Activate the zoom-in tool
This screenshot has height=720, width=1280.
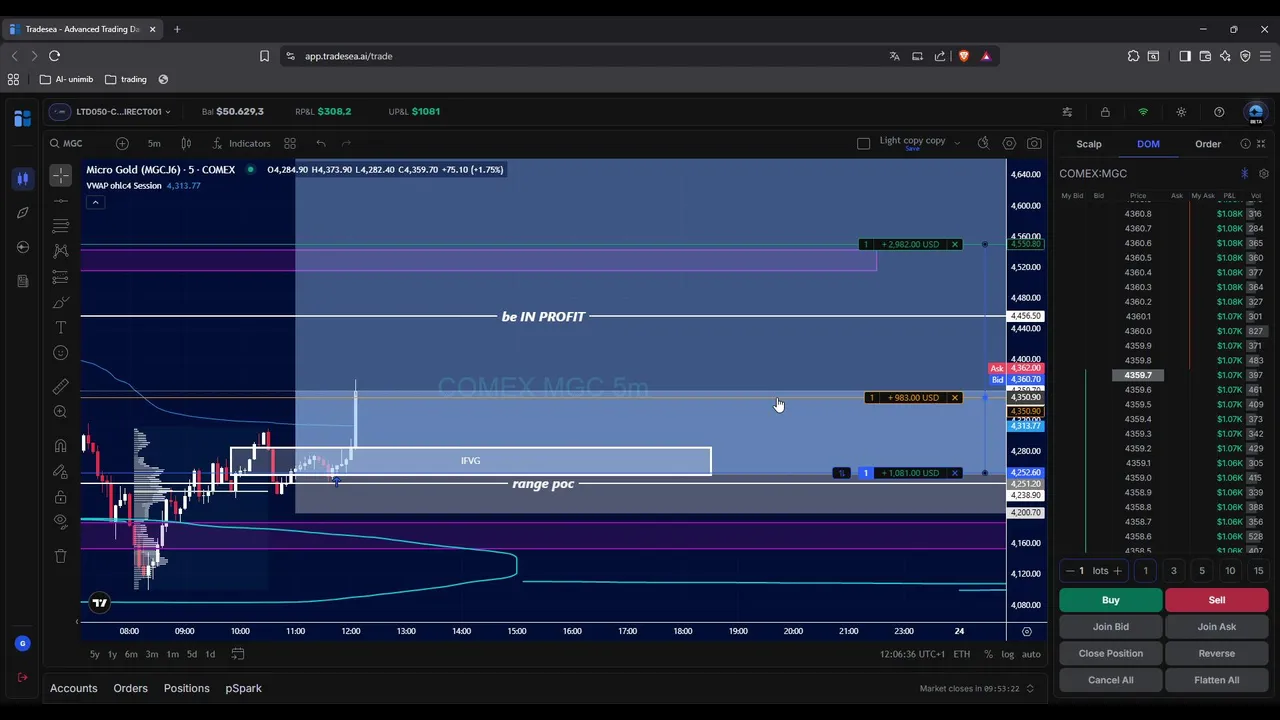pos(61,412)
